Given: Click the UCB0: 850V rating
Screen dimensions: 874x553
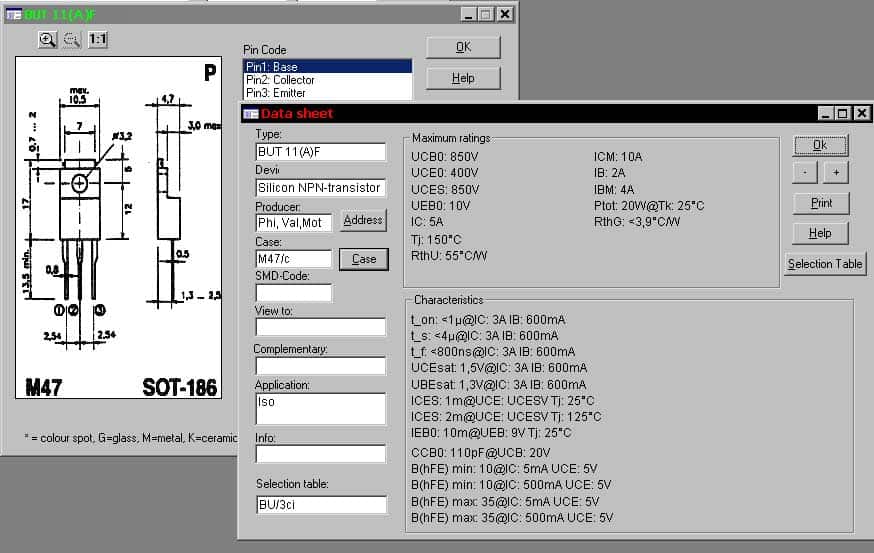Looking at the screenshot, I should tap(445, 157).
